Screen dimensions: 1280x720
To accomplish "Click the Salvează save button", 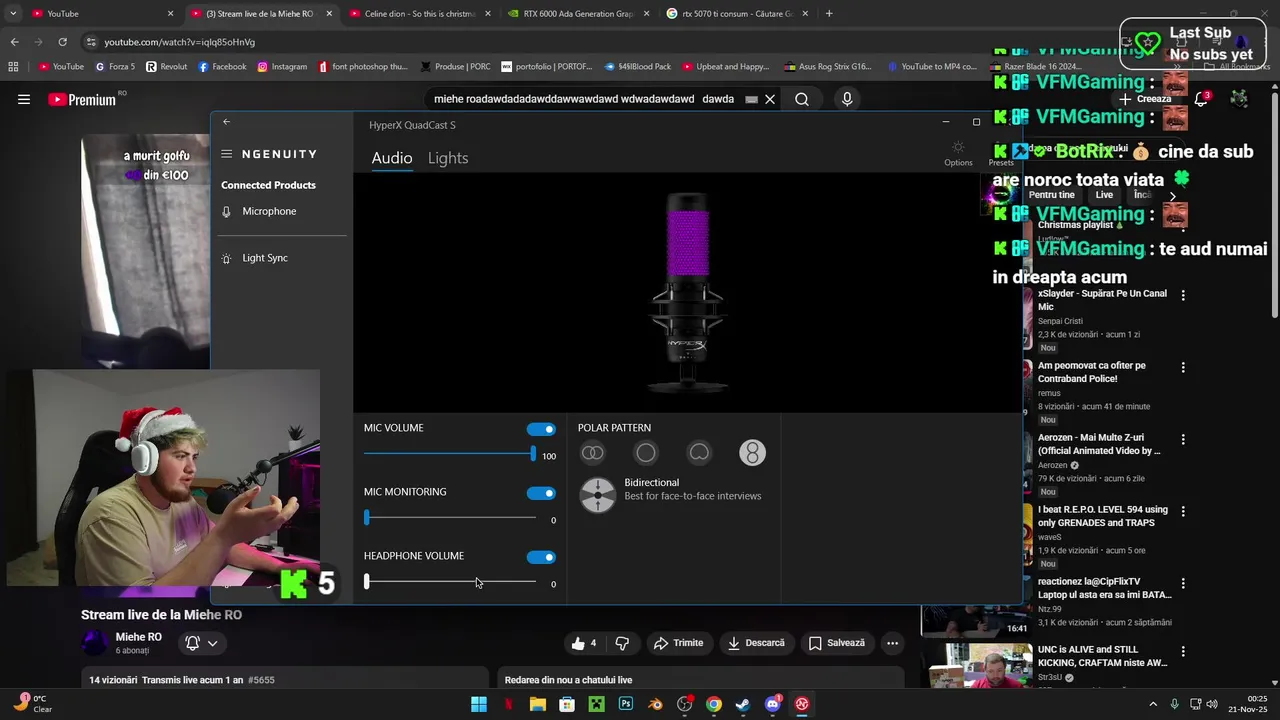I will 836,643.
